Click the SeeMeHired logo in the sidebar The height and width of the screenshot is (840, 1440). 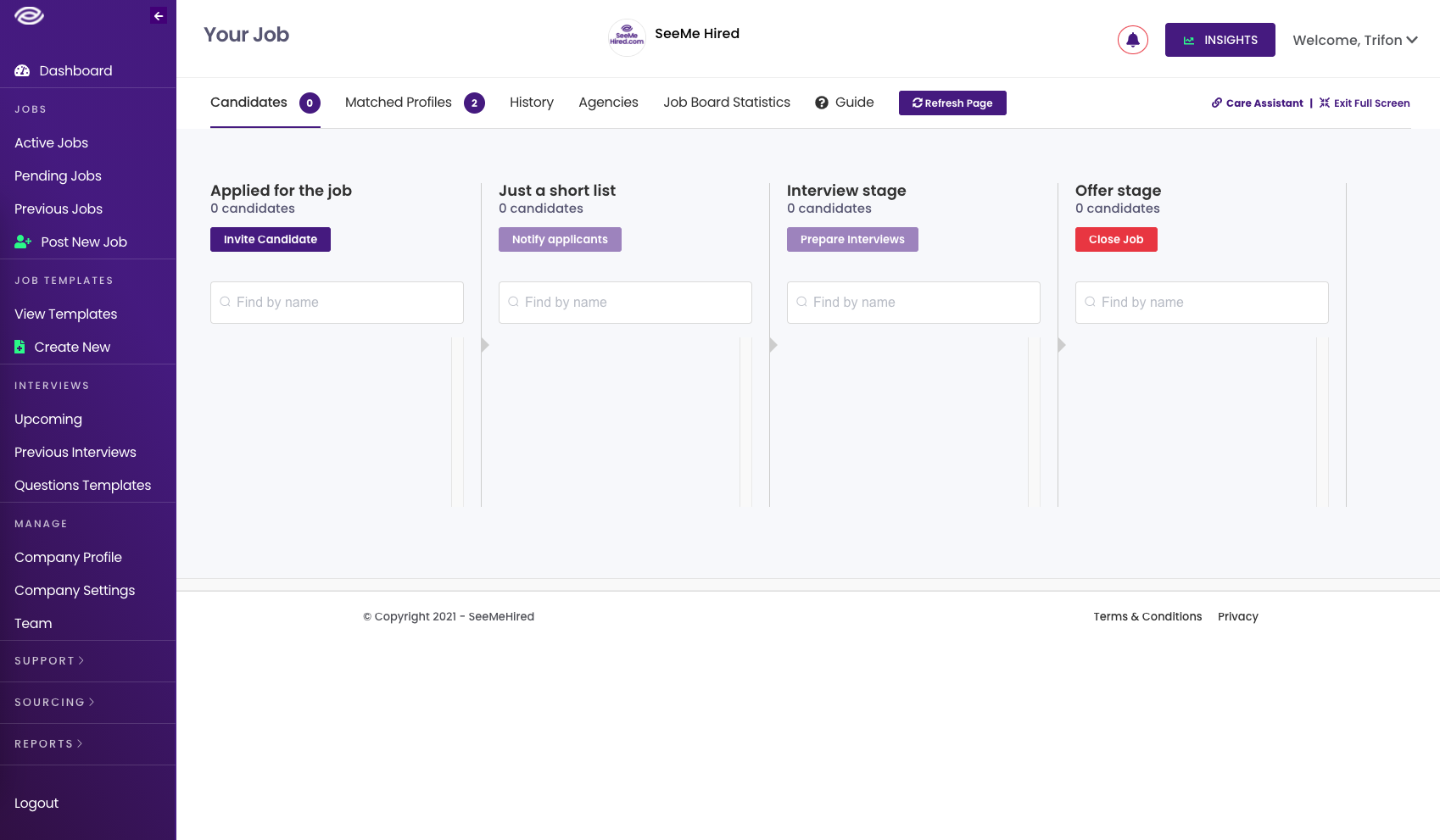[x=29, y=14]
